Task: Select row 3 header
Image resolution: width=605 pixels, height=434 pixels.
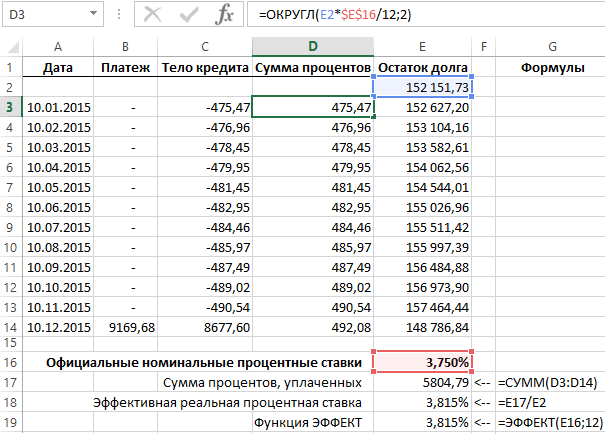Action: [11, 107]
